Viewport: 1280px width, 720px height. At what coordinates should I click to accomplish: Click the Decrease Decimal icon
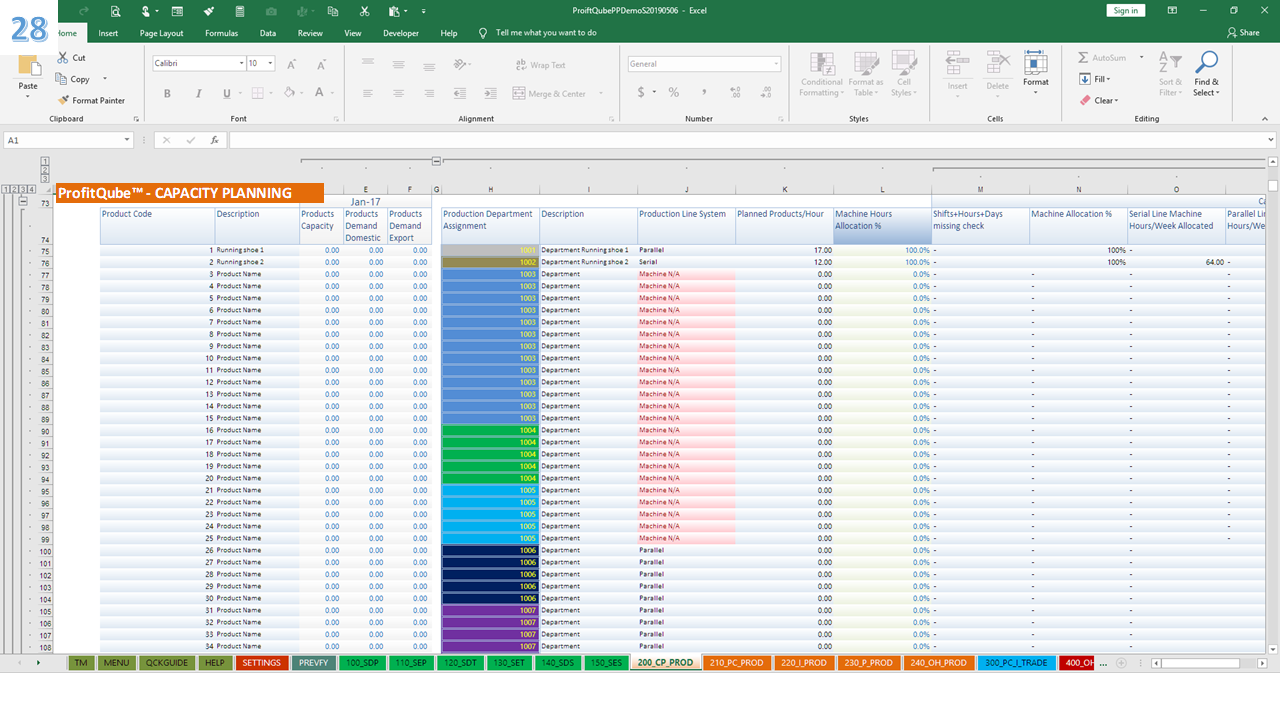(x=764, y=92)
